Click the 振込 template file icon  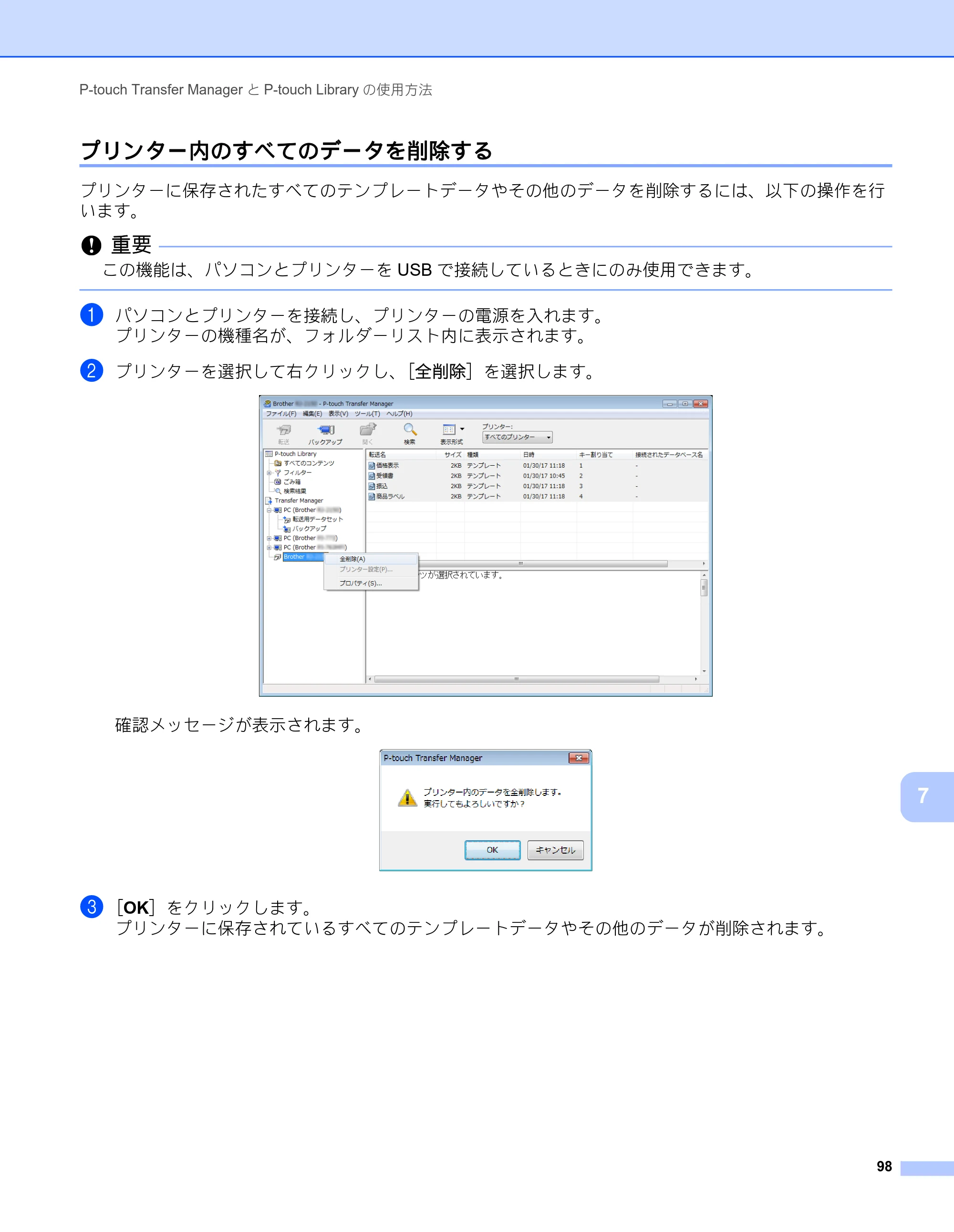(x=372, y=486)
